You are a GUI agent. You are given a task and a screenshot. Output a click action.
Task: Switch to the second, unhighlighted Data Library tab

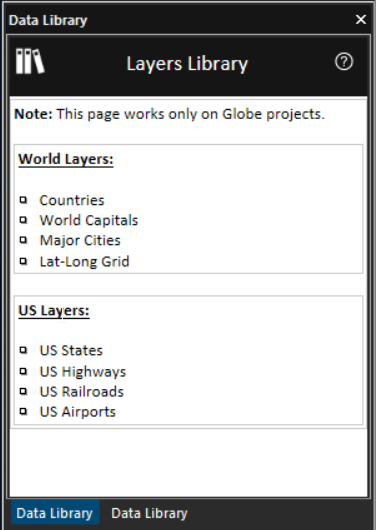[149, 513]
